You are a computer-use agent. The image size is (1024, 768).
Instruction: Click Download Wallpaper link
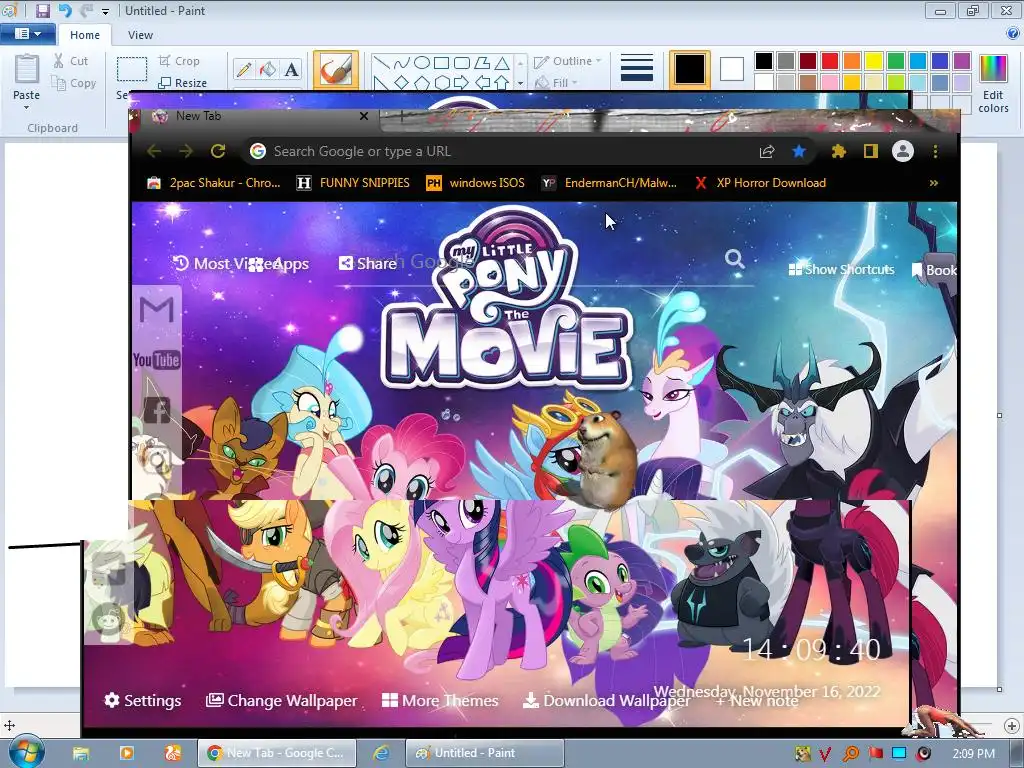pyautogui.click(x=607, y=700)
